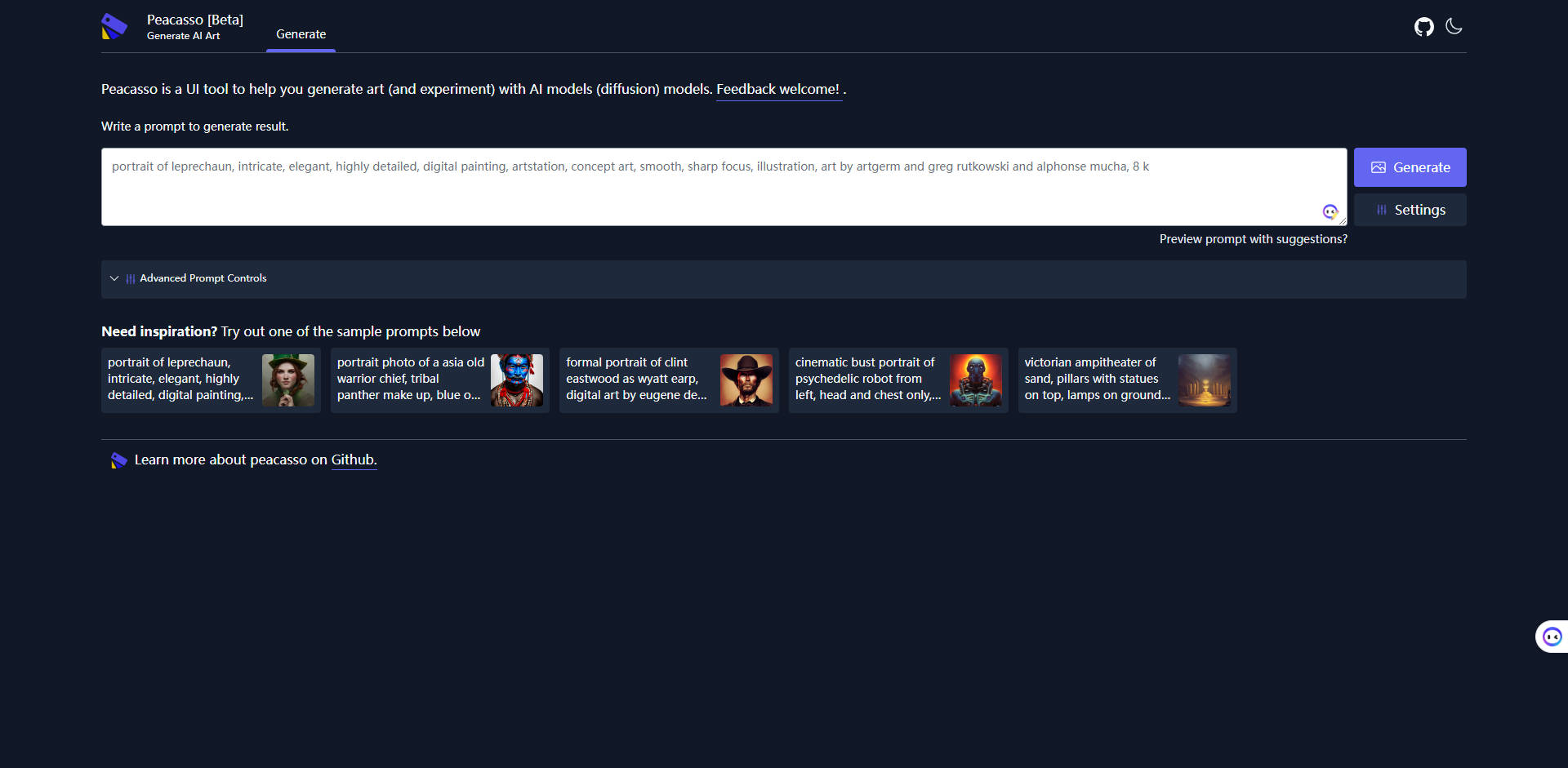Viewport: 1568px width, 768px height.
Task: Click the sliders icon beside Advanced Prompt Controls
Action: tap(131, 279)
